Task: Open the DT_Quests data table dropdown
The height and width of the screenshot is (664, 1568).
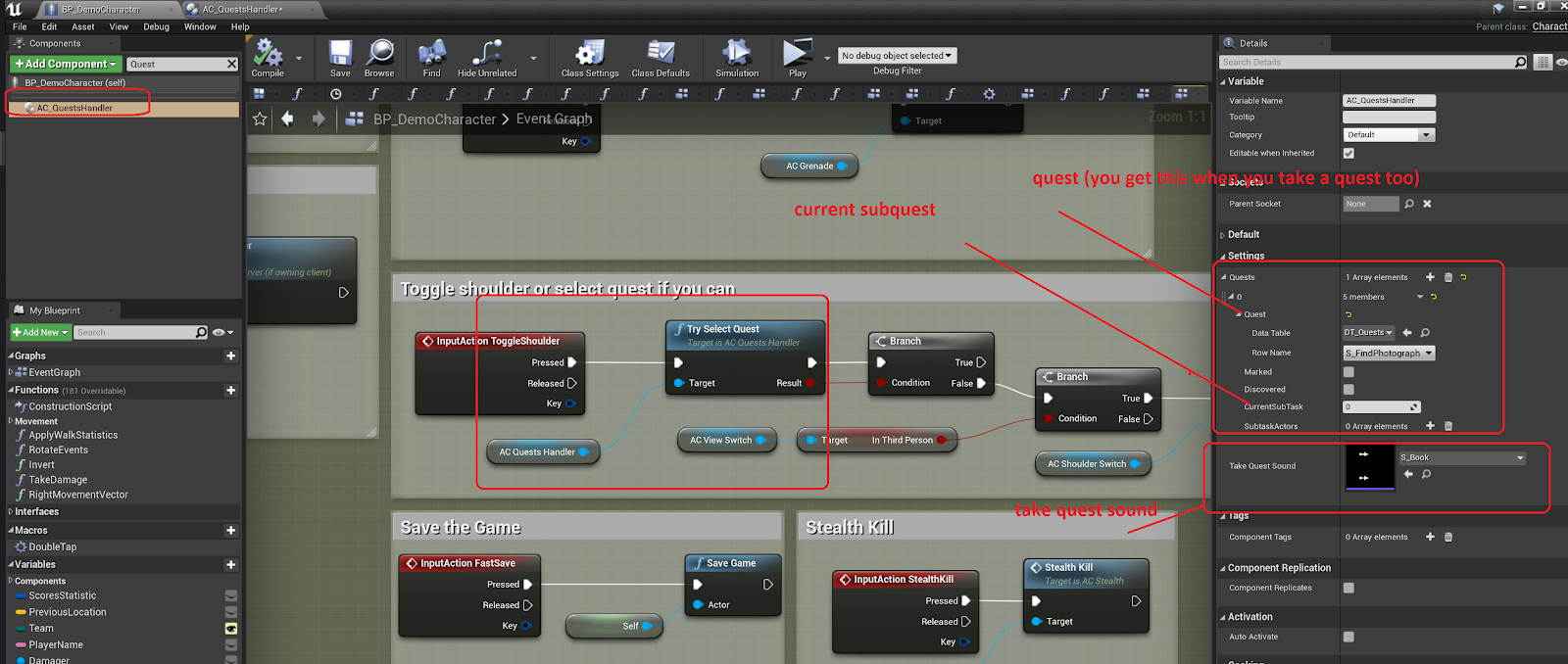Action: [1368, 333]
